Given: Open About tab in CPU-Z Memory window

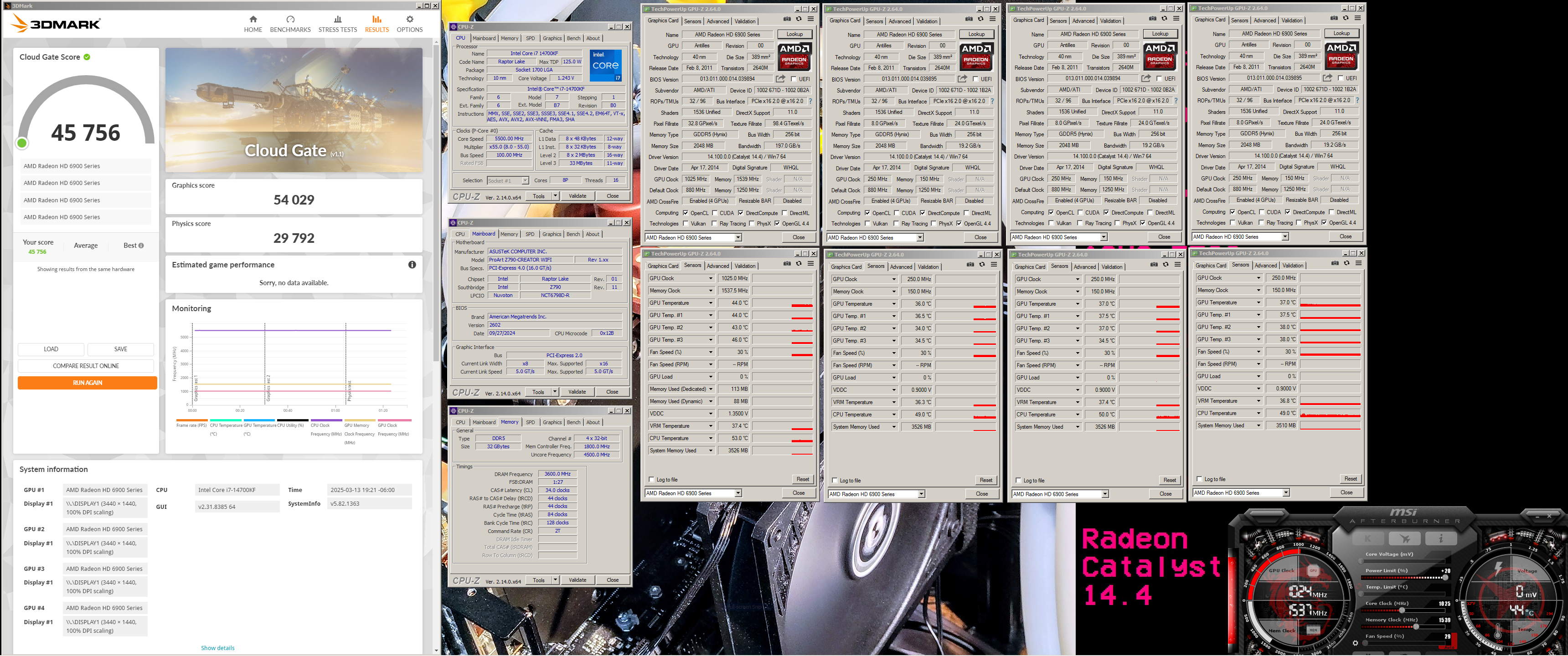Looking at the screenshot, I should (x=593, y=422).
